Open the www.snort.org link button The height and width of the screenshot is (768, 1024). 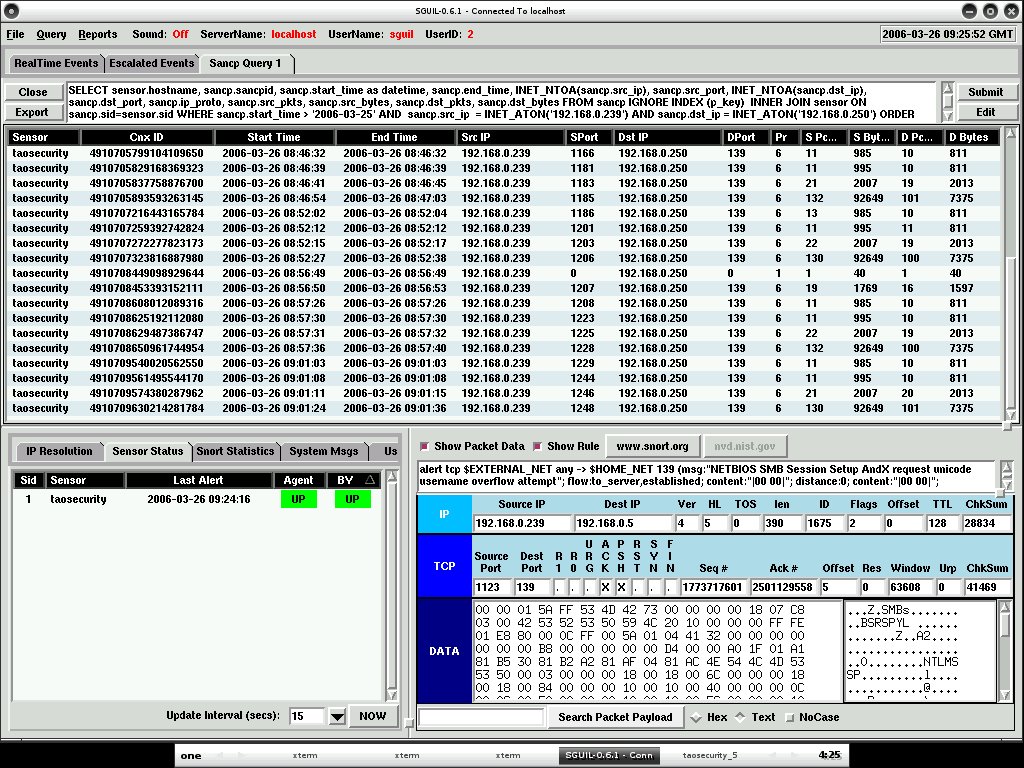tap(652, 446)
